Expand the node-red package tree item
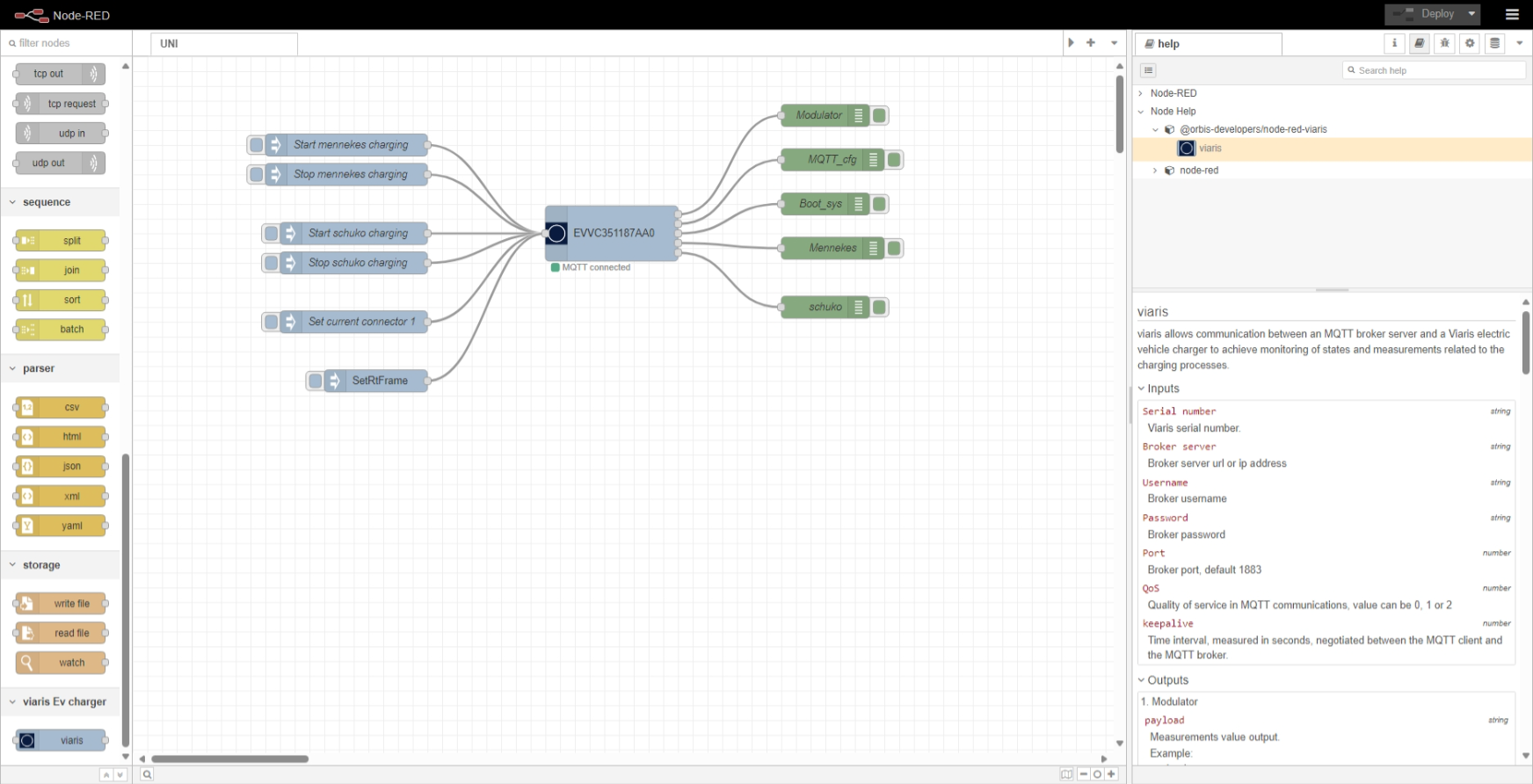The image size is (1533, 784). tap(1155, 171)
